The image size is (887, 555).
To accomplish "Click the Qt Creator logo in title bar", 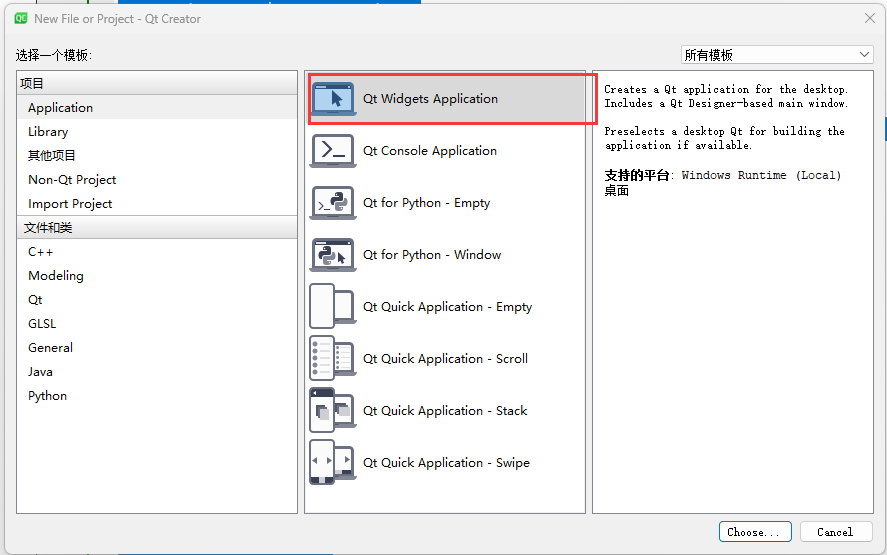I will click(21, 19).
